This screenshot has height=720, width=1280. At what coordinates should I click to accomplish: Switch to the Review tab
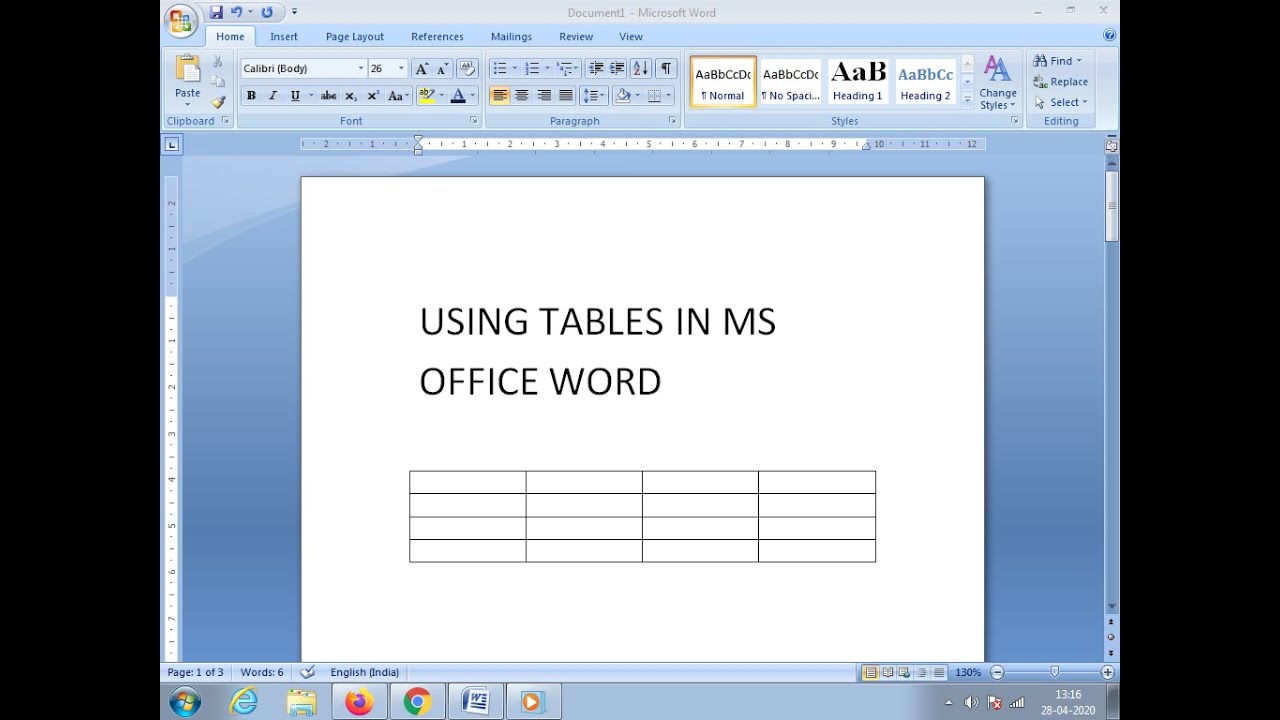coord(576,37)
